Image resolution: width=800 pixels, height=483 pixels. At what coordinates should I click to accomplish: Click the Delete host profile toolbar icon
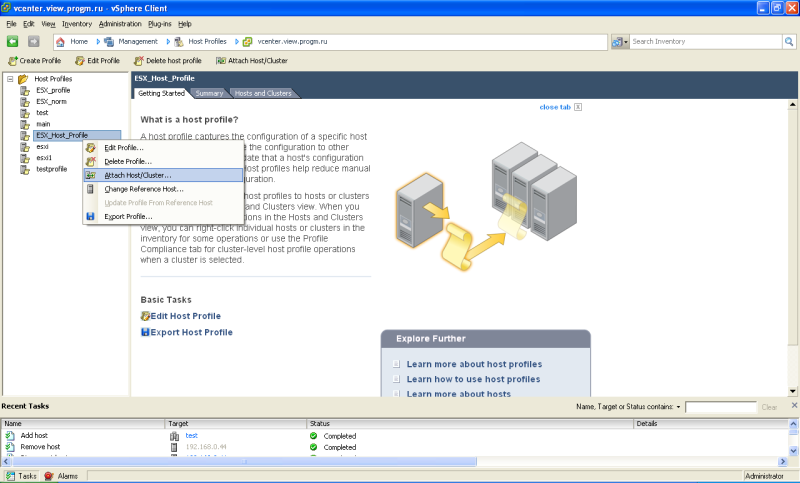click(139, 61)
